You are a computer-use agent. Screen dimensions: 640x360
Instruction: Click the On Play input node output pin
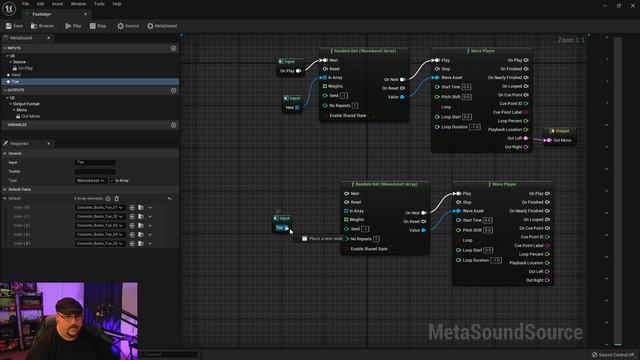pyautogui.click(x=298, y=71)
